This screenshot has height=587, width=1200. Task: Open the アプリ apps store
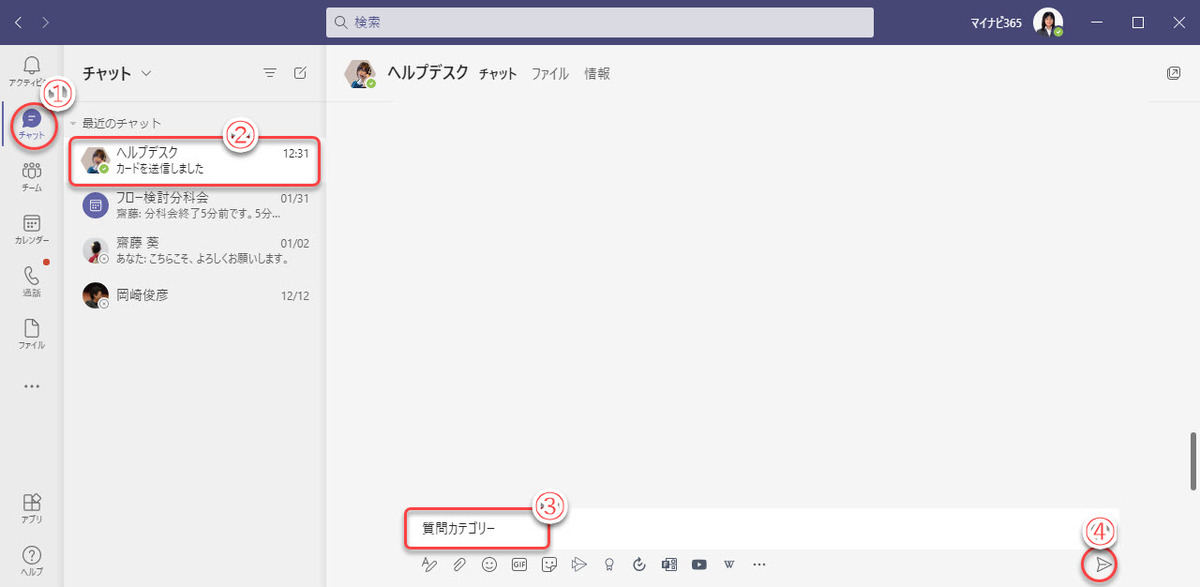click(x=31, y=508)
